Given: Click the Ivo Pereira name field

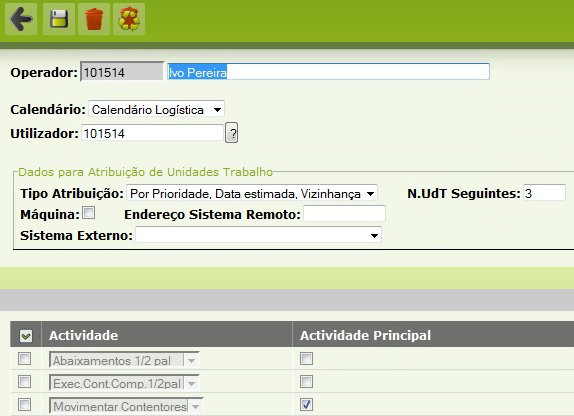Looking at the screenshot, I should 328,71.
